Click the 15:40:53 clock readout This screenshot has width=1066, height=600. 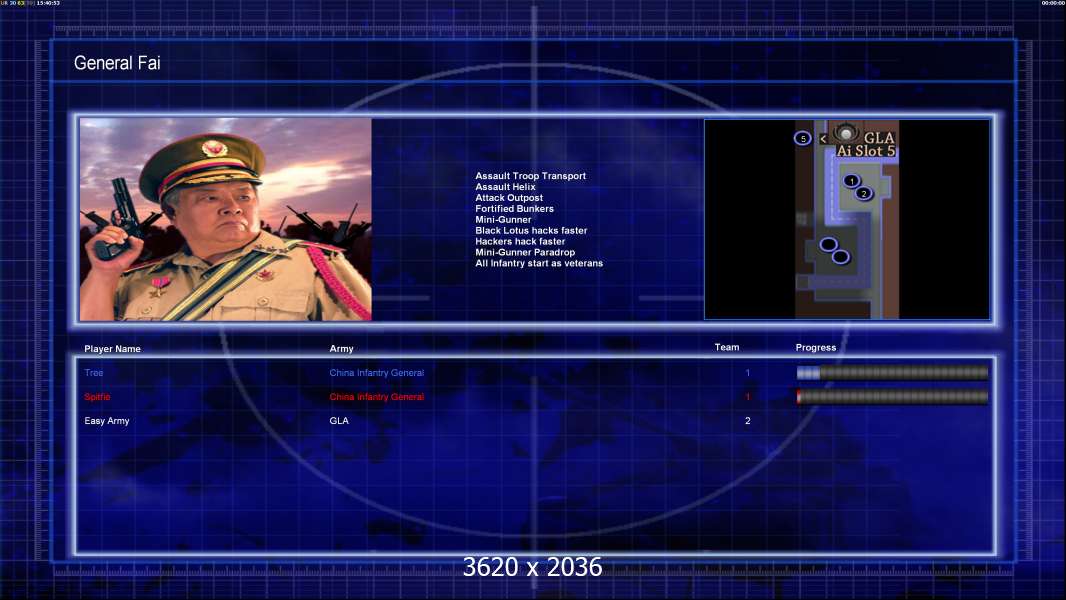48,3
